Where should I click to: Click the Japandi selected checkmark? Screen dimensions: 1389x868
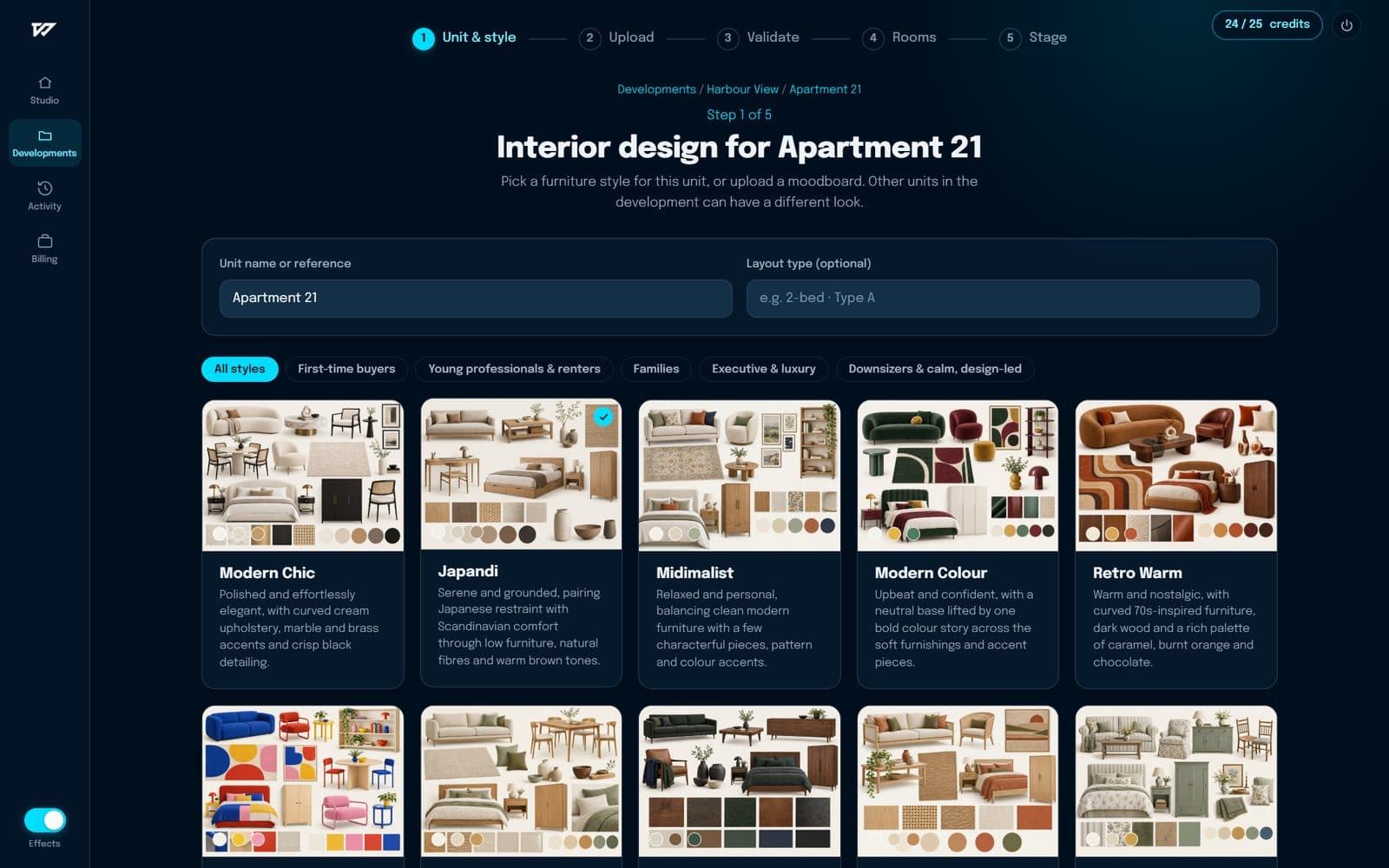(x=603, y=417)
